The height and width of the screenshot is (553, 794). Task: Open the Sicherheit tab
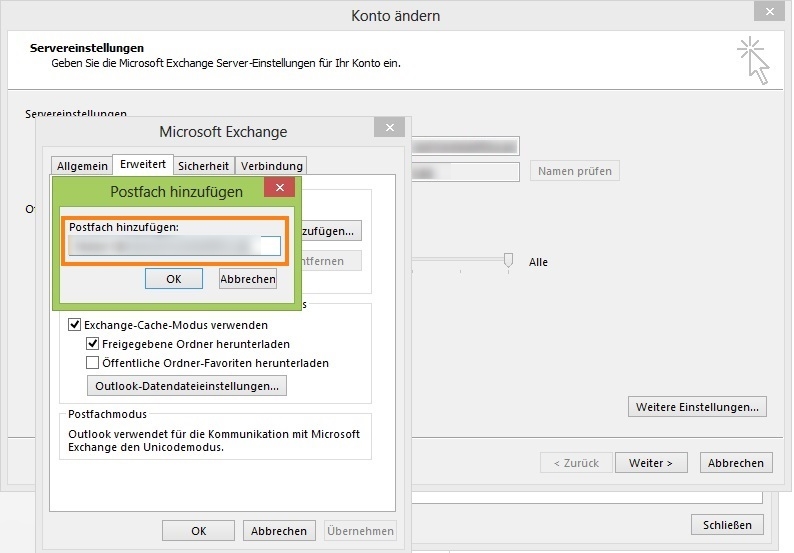point(203,166)
